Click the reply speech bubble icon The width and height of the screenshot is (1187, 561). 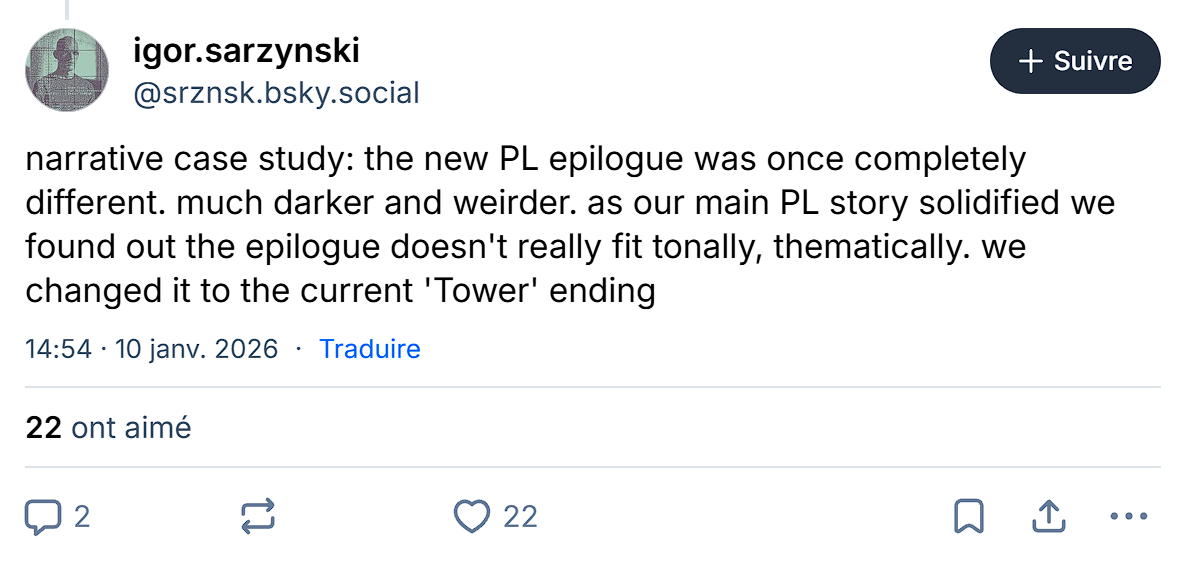point(42,516)
